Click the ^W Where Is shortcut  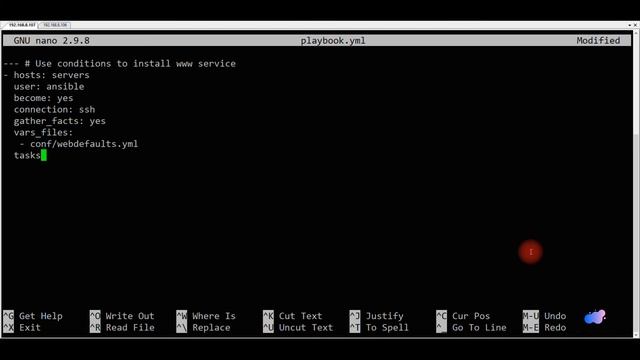[206, 316]
